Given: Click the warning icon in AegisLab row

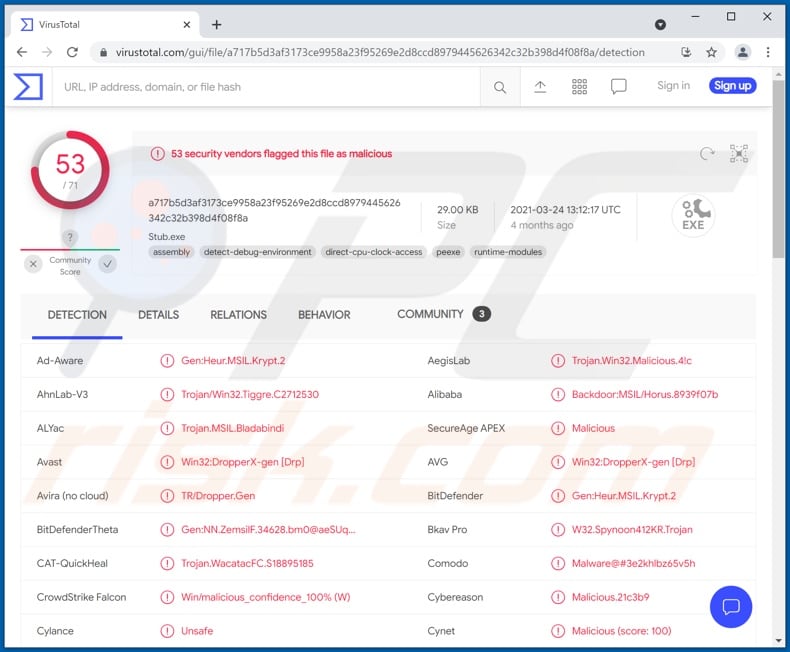Looking at the screenshot, I should point(558,361).
